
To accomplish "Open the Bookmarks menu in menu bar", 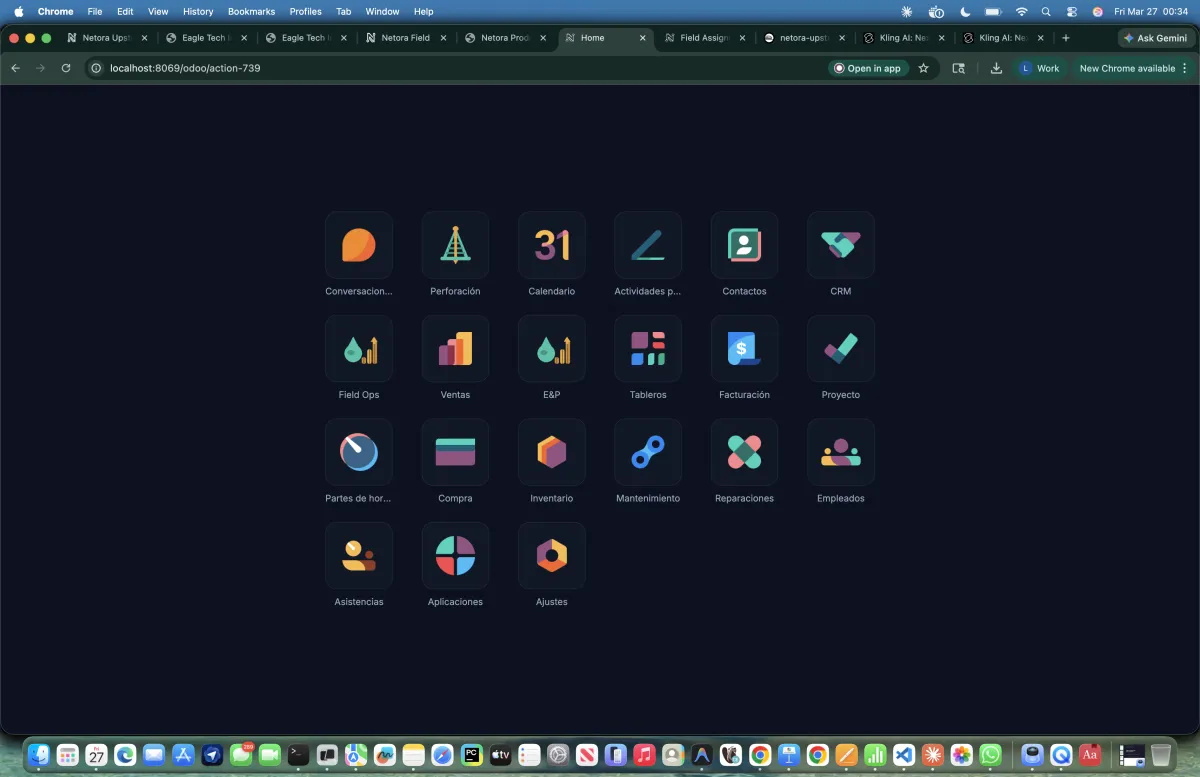I will pos(251,12).
